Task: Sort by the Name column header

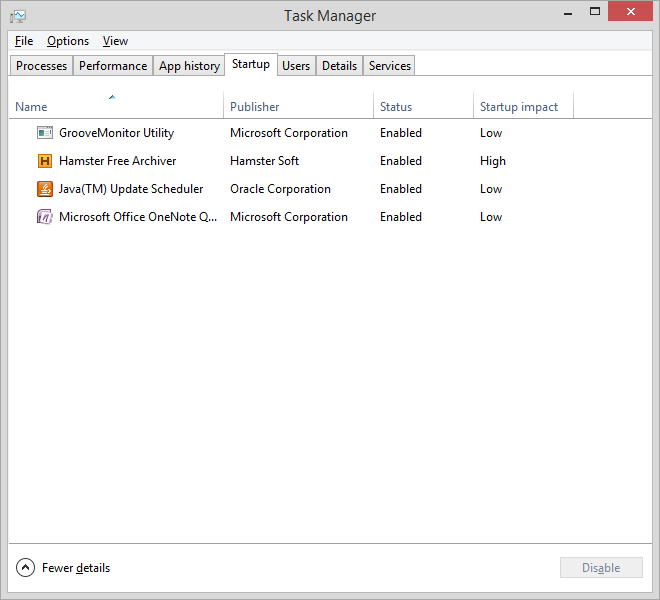Action: (x=31, y=107)
